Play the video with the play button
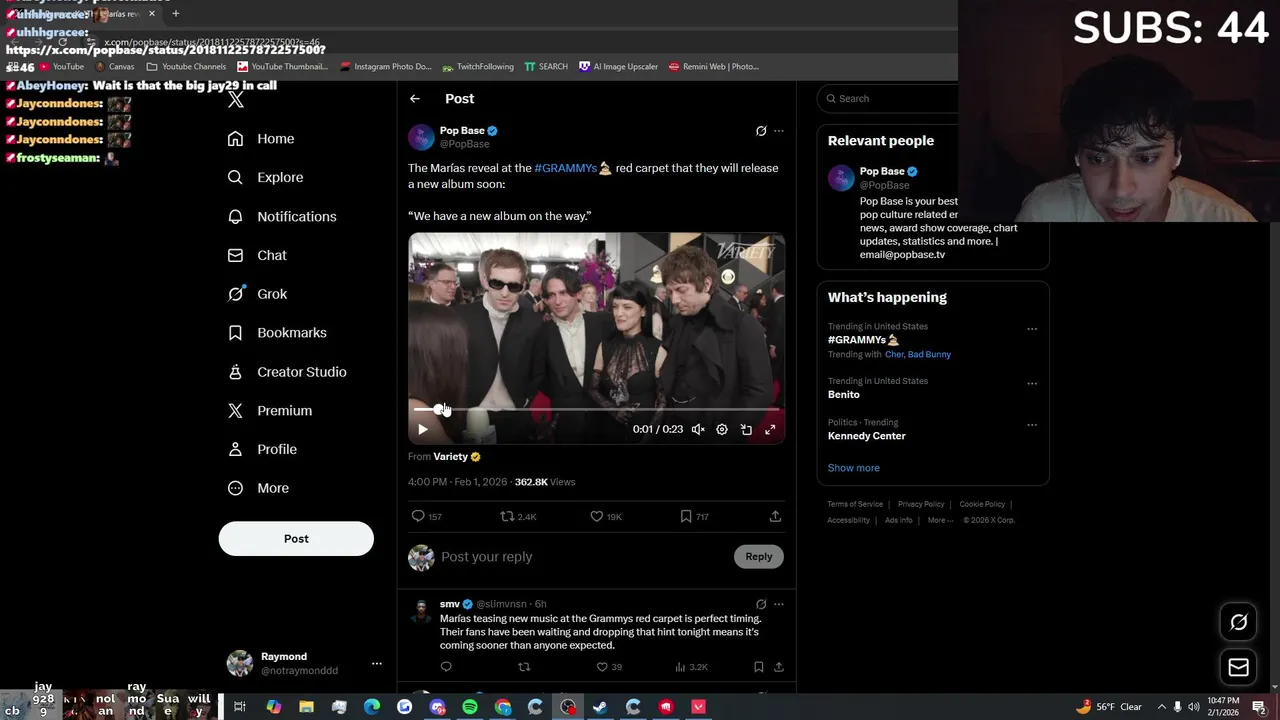The width and height of the screenshot is (1280, 720). 423,429
